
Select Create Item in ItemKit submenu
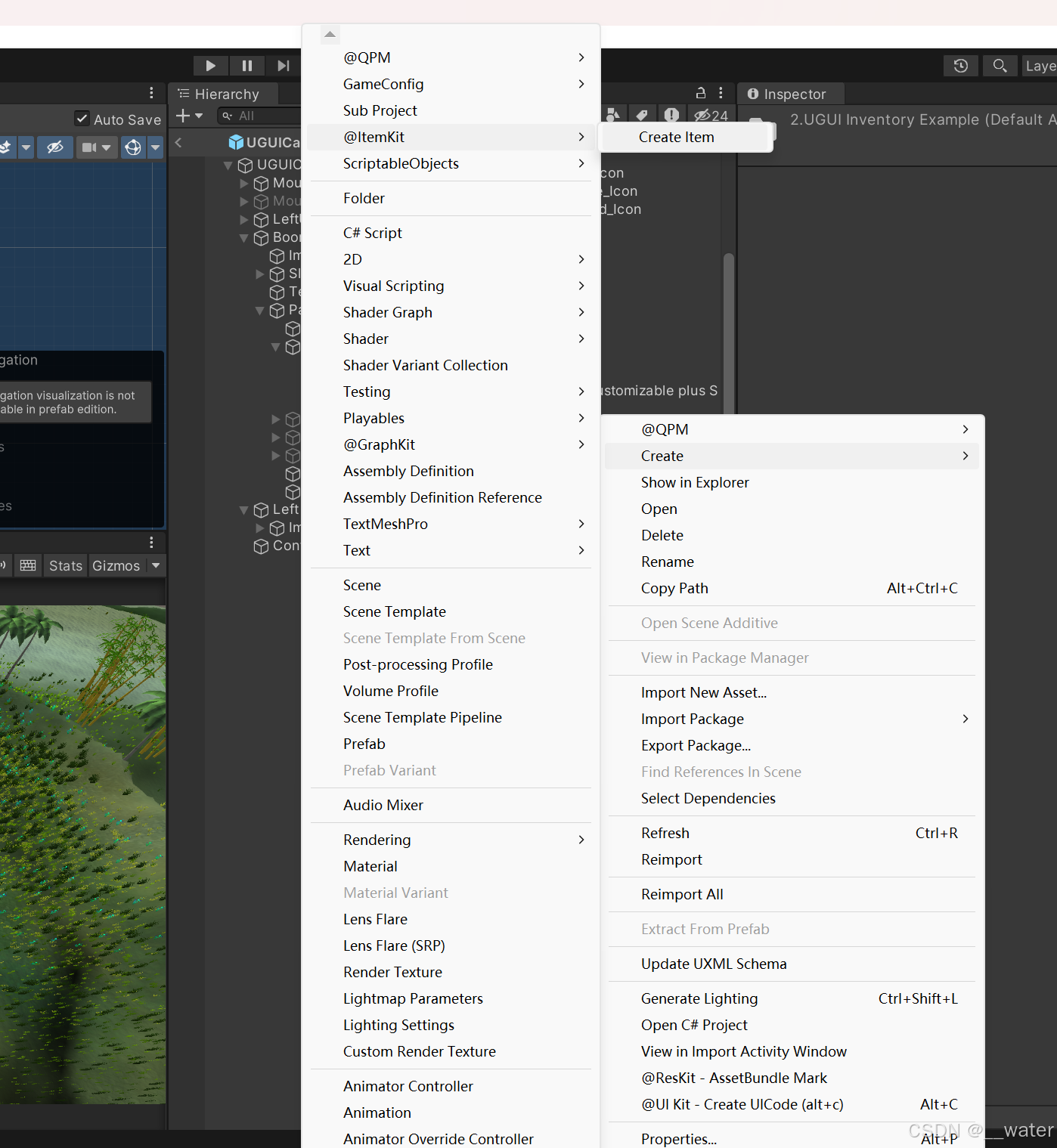pos(687,137)
